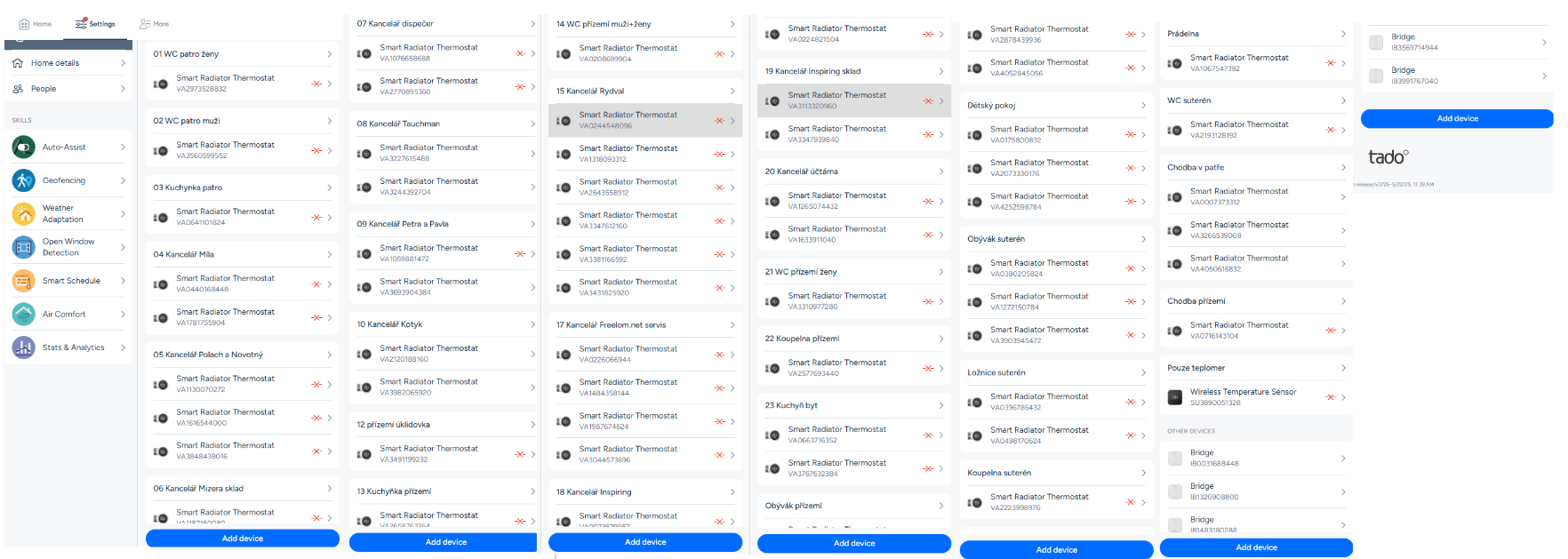Expand room 15 Kancelář Rydval

pyautogui.click(x=645, y=91)
